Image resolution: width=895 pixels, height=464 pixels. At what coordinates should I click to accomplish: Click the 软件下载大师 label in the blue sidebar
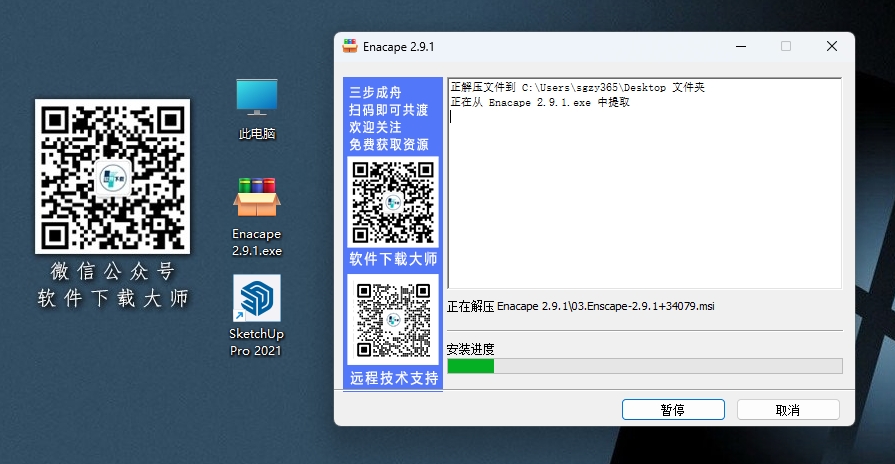click(393, 259)
